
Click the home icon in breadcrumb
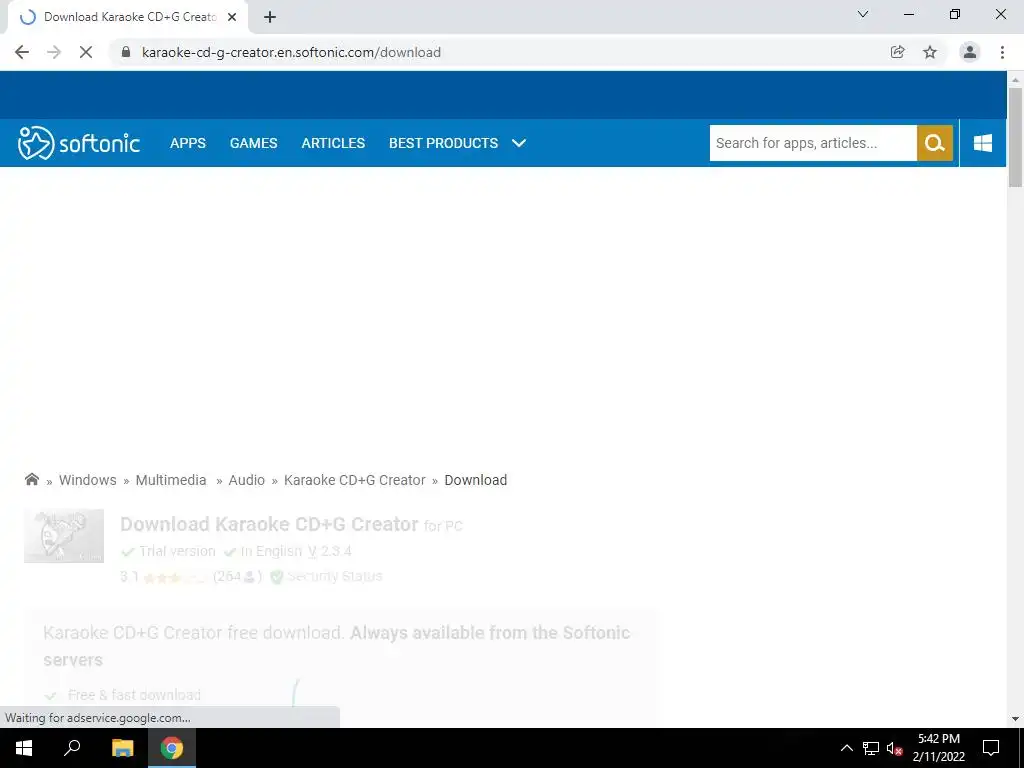[31, 479]
